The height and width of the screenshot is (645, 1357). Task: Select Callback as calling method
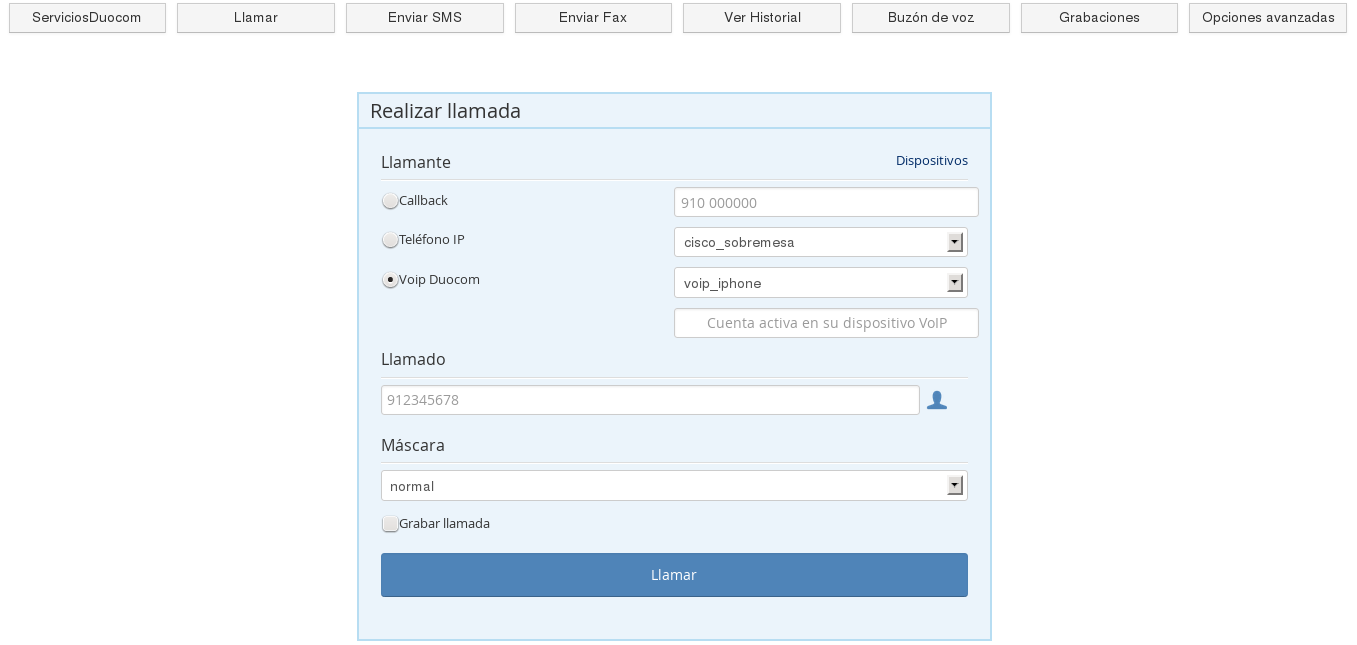(390, 200)
